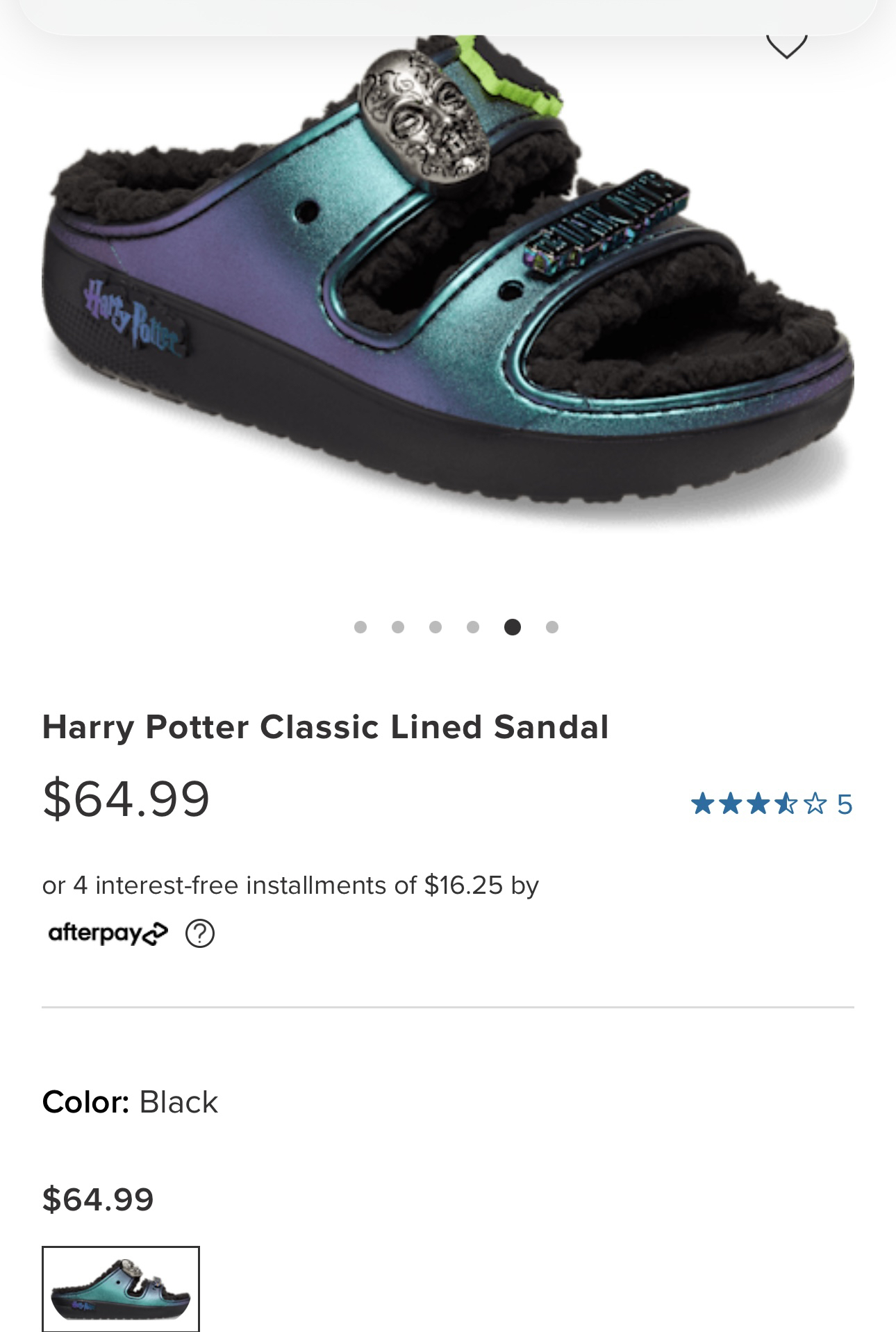Image resolution: width=896 pixels, height=1332 pixels.
Task: Select the fourth carousel dot
Action: [473, 627]
